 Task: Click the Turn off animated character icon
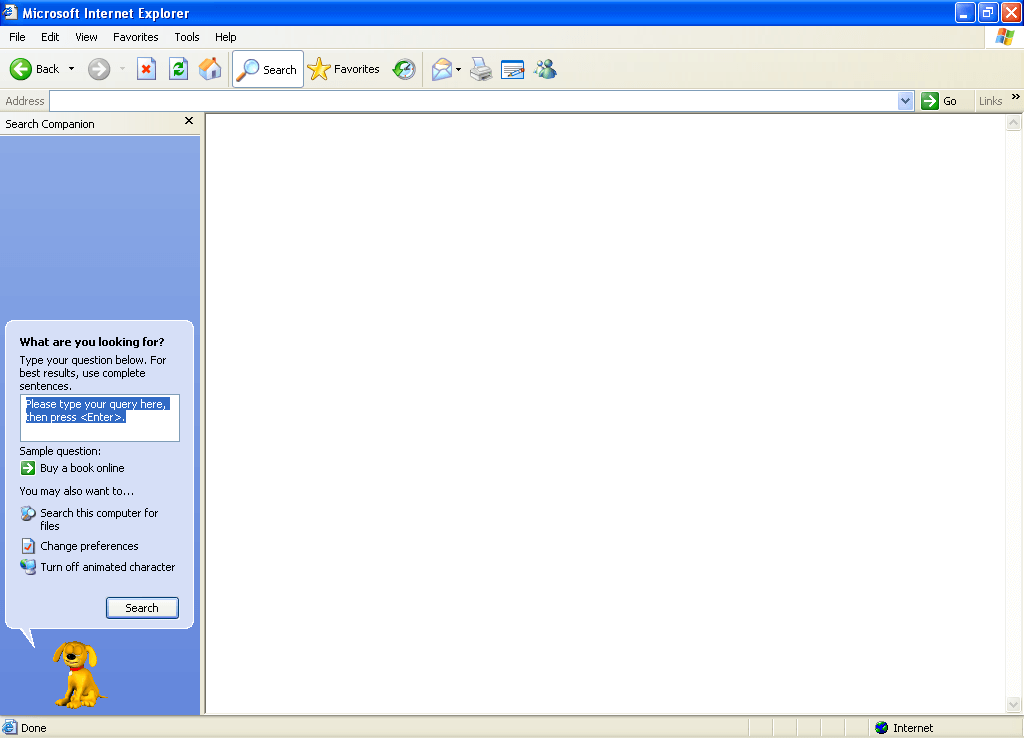point(28,567)
